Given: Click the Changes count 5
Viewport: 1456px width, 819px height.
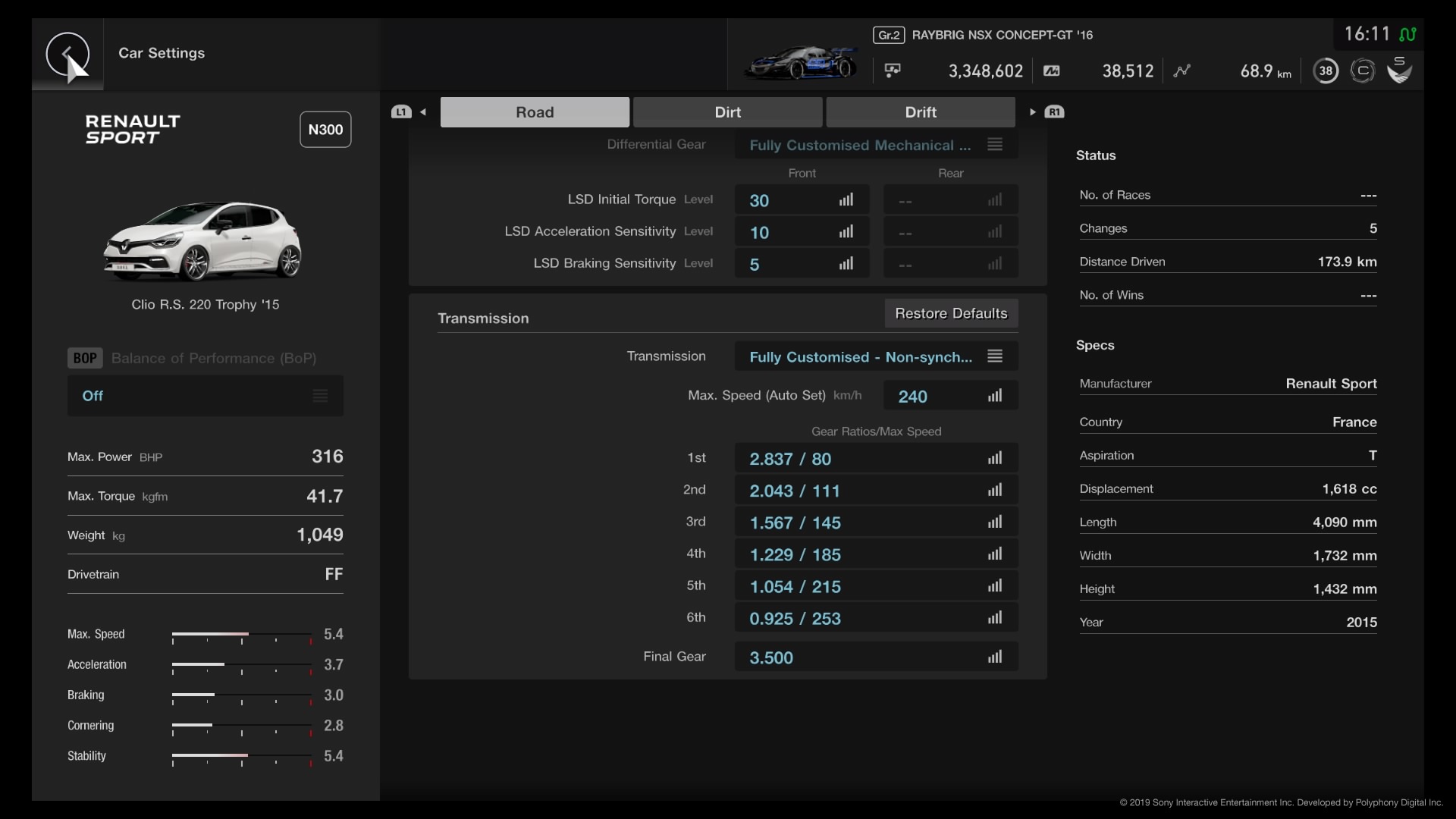Looking at the screenshot, I should 1373,228.
